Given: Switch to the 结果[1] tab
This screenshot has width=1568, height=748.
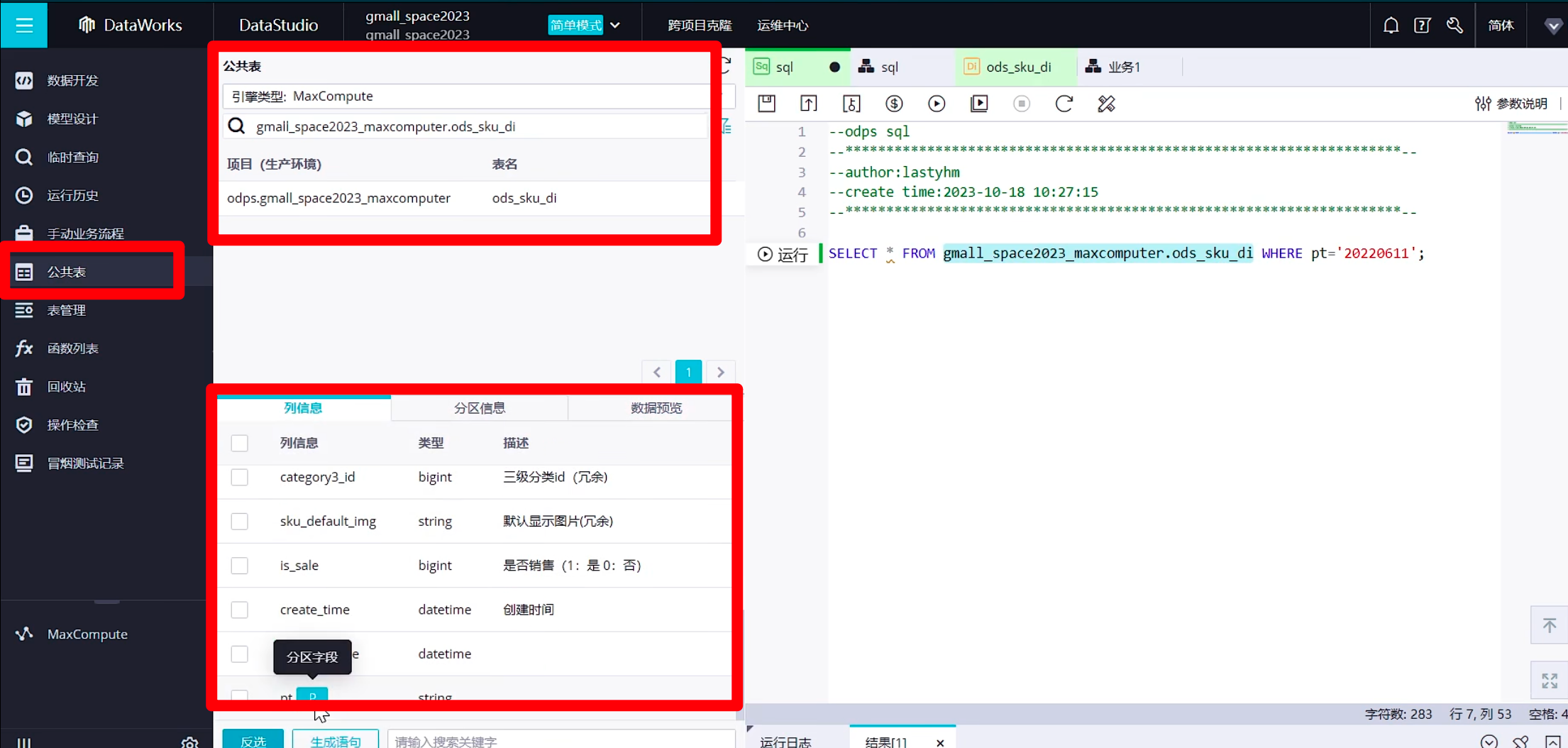Looking at the screenshot, I should 886,742.
